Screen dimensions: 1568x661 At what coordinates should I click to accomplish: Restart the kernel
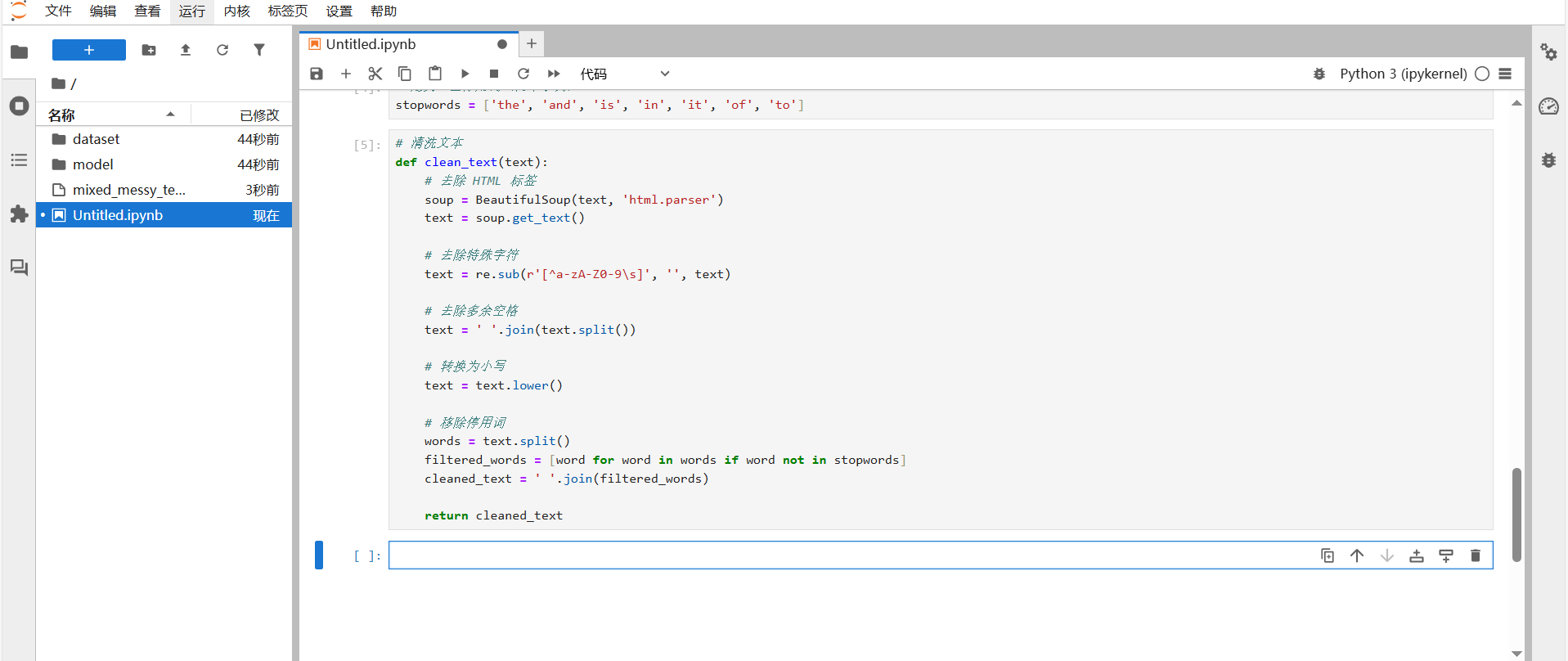(523, 74)
